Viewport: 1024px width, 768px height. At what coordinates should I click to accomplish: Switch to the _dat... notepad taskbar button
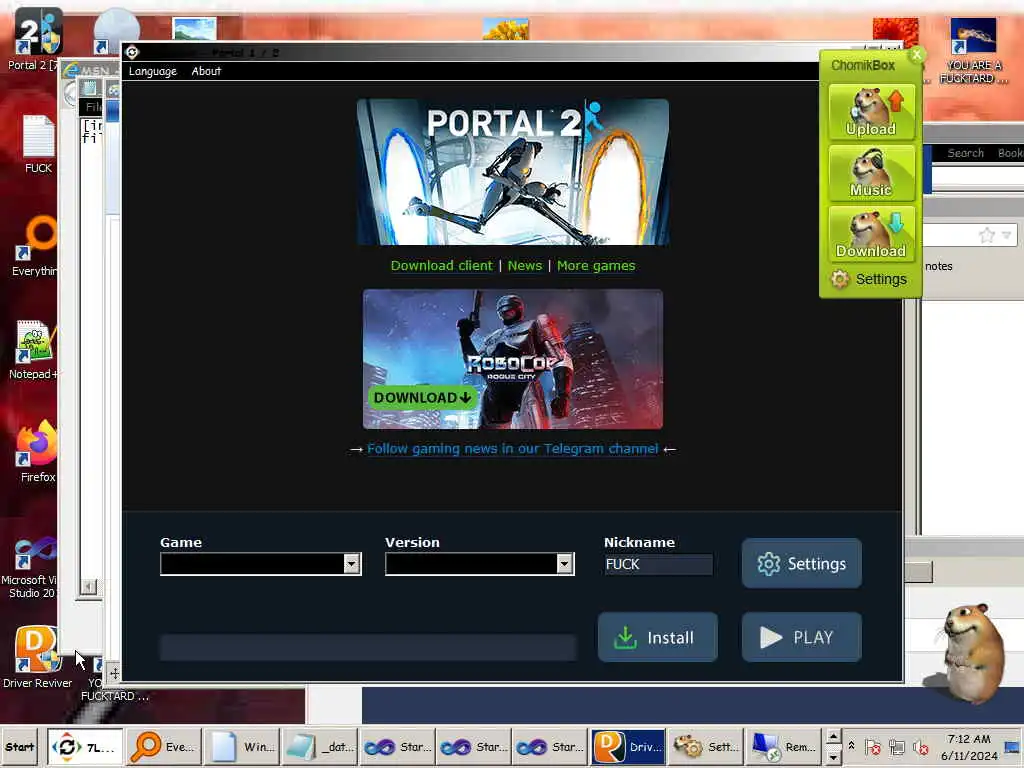[x=317, y=747]
